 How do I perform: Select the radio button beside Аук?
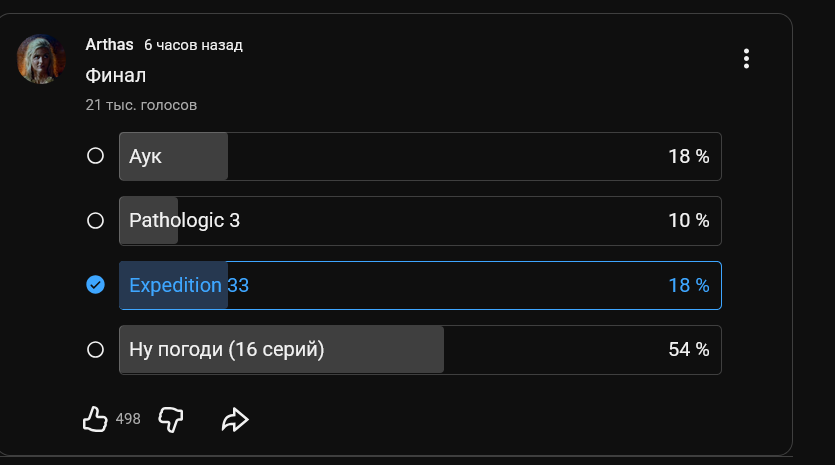(x=96, y=156)
